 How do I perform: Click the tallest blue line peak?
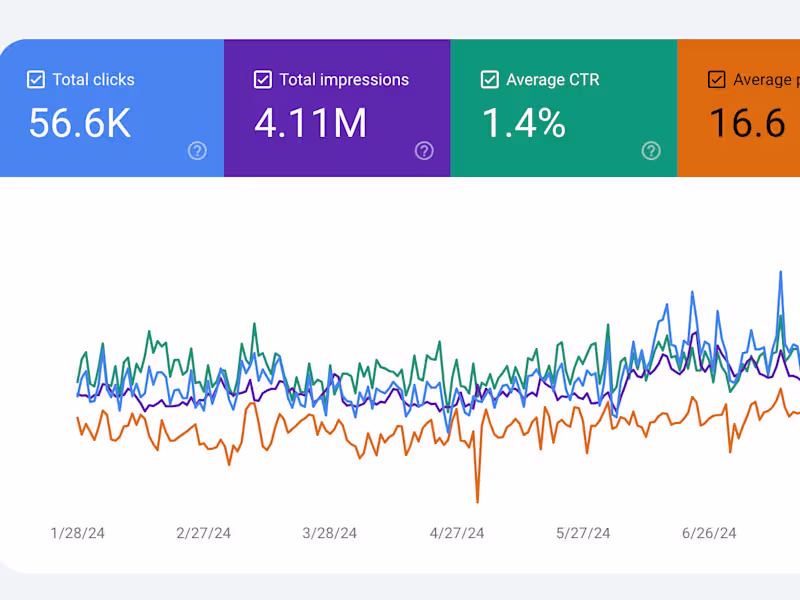click(780, 272)
